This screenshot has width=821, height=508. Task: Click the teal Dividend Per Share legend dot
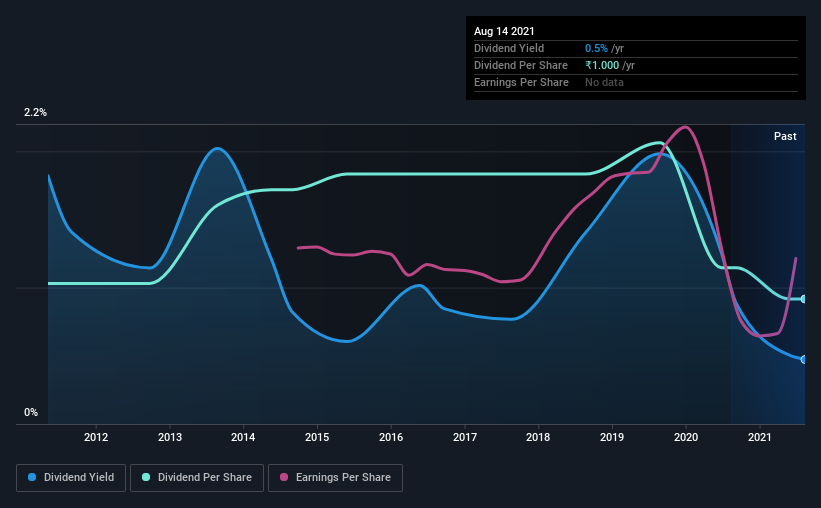pyautogui.click(x=146, y=477)
